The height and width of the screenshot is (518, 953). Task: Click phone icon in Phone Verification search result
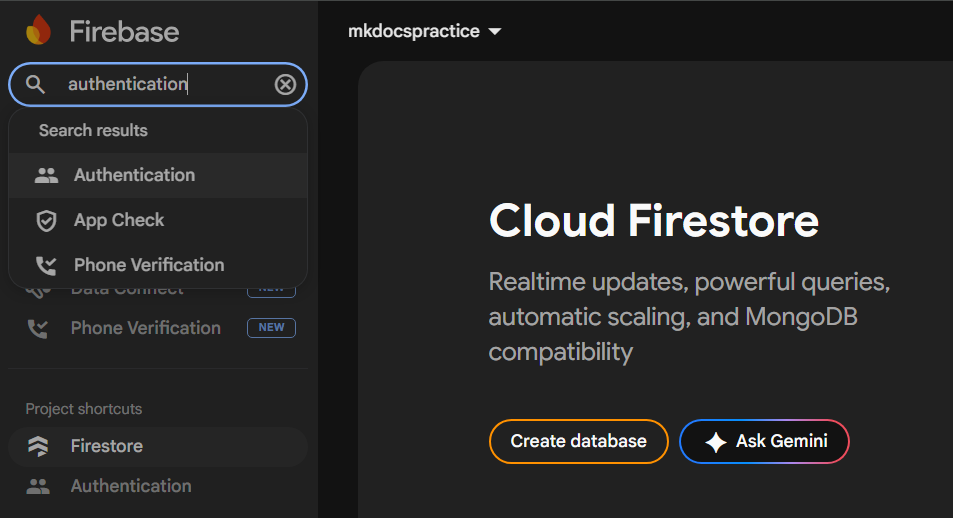[46, 266]
